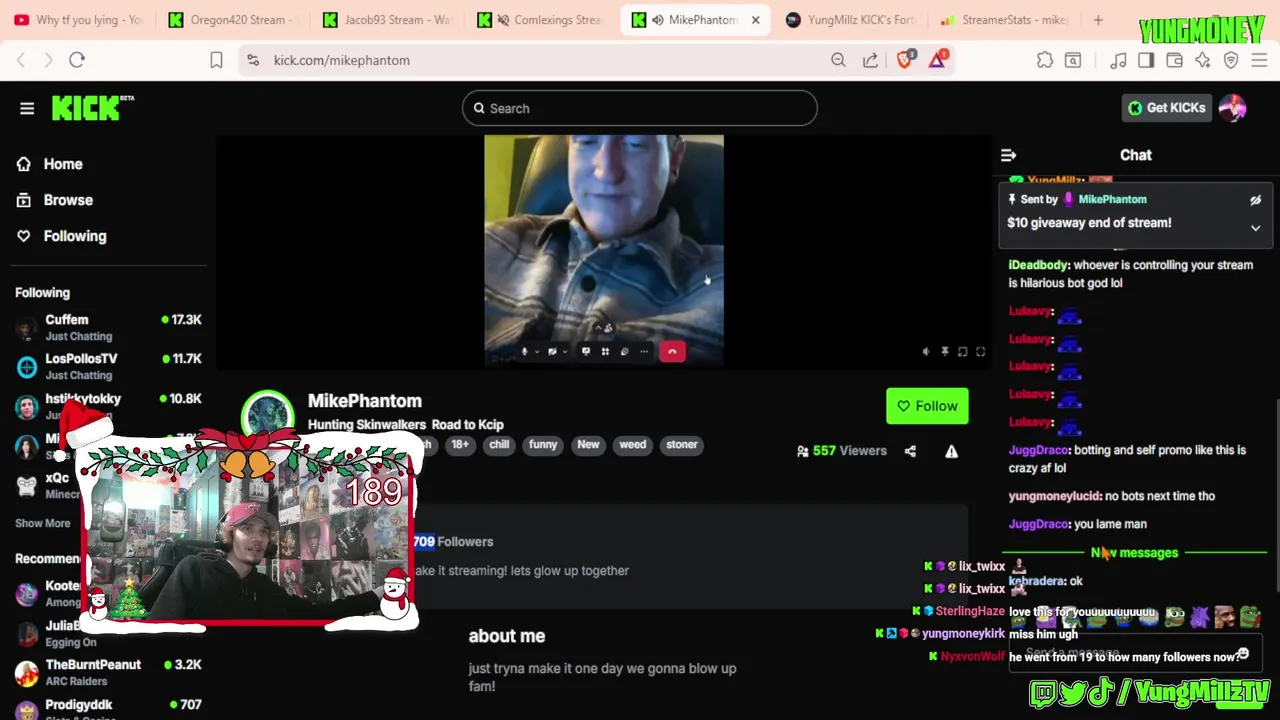This screenshot has height=720, width=1280.
Task: Click the New stream tag
Action: coord(588,445)
